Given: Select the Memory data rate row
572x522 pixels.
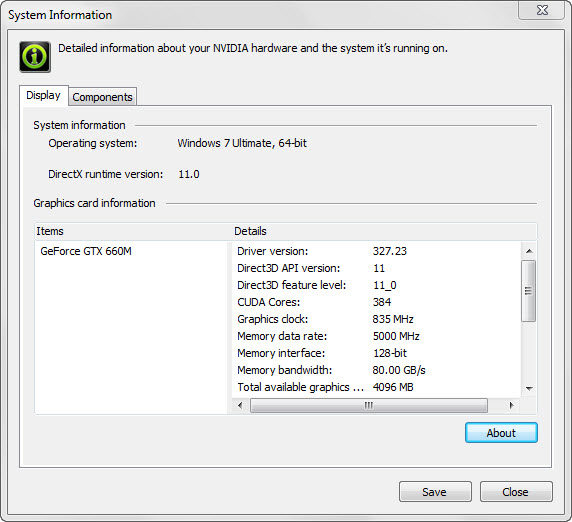Looking at the screenshot, I should 376,336.
